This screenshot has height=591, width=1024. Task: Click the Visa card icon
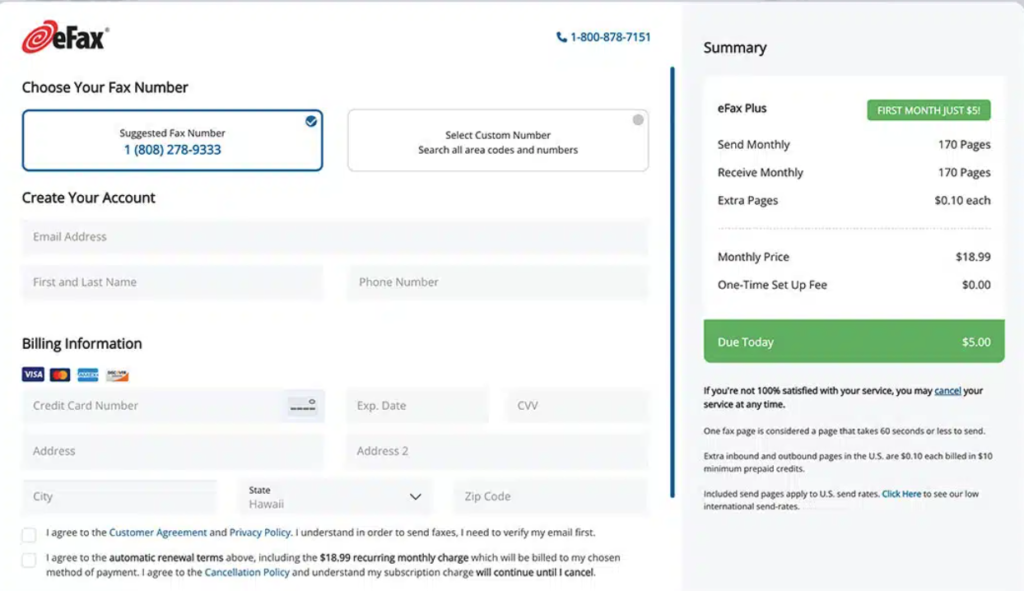(33, 374)
